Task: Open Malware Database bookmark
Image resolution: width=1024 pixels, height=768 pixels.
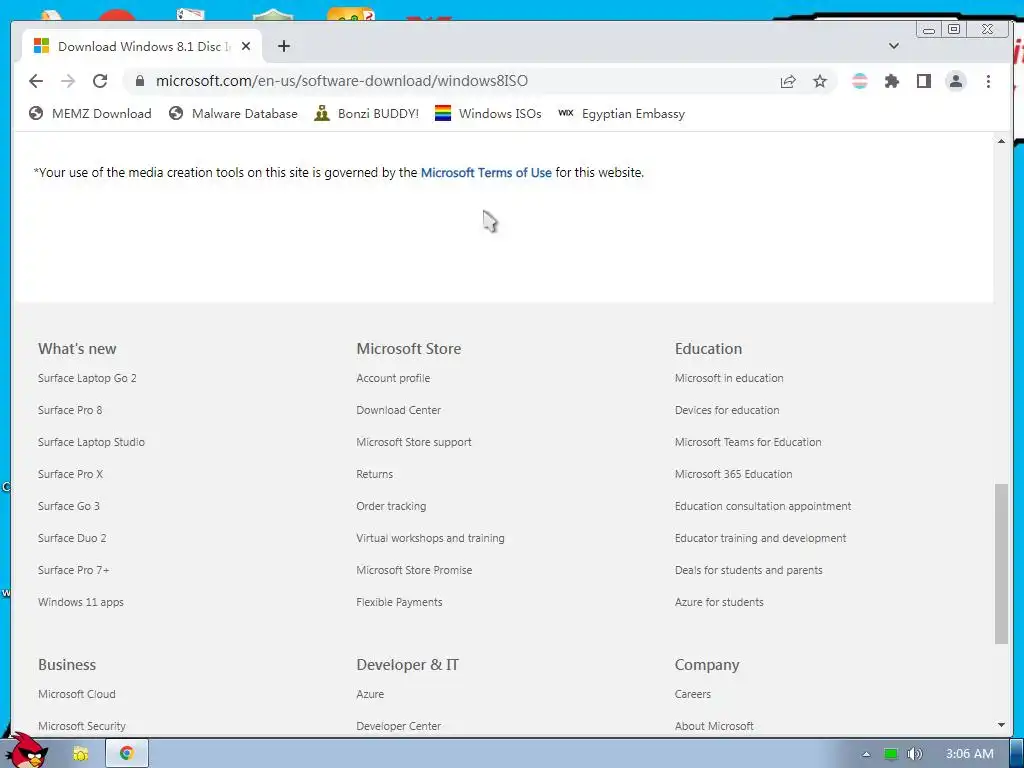Action: [x=233, y=114]
